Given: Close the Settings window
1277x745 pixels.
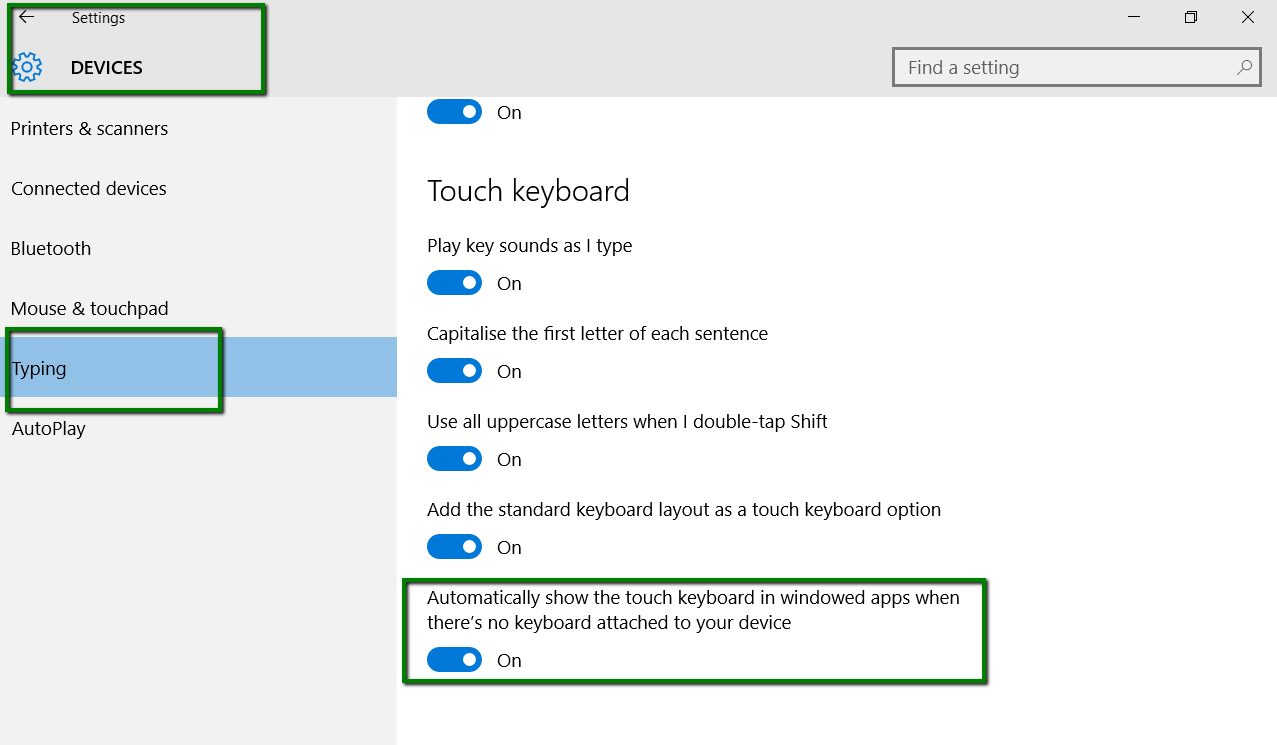Looking at the screenshot, I should [1247, 17].
